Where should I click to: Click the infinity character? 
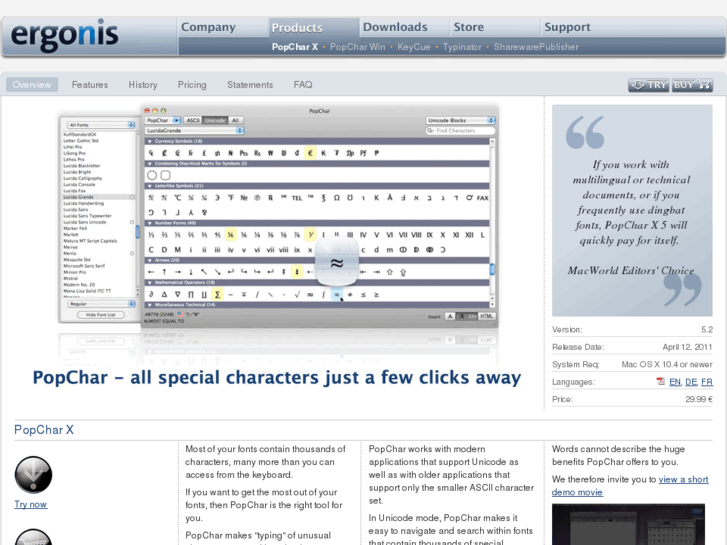pyautogui.click(x=310, y=294)
